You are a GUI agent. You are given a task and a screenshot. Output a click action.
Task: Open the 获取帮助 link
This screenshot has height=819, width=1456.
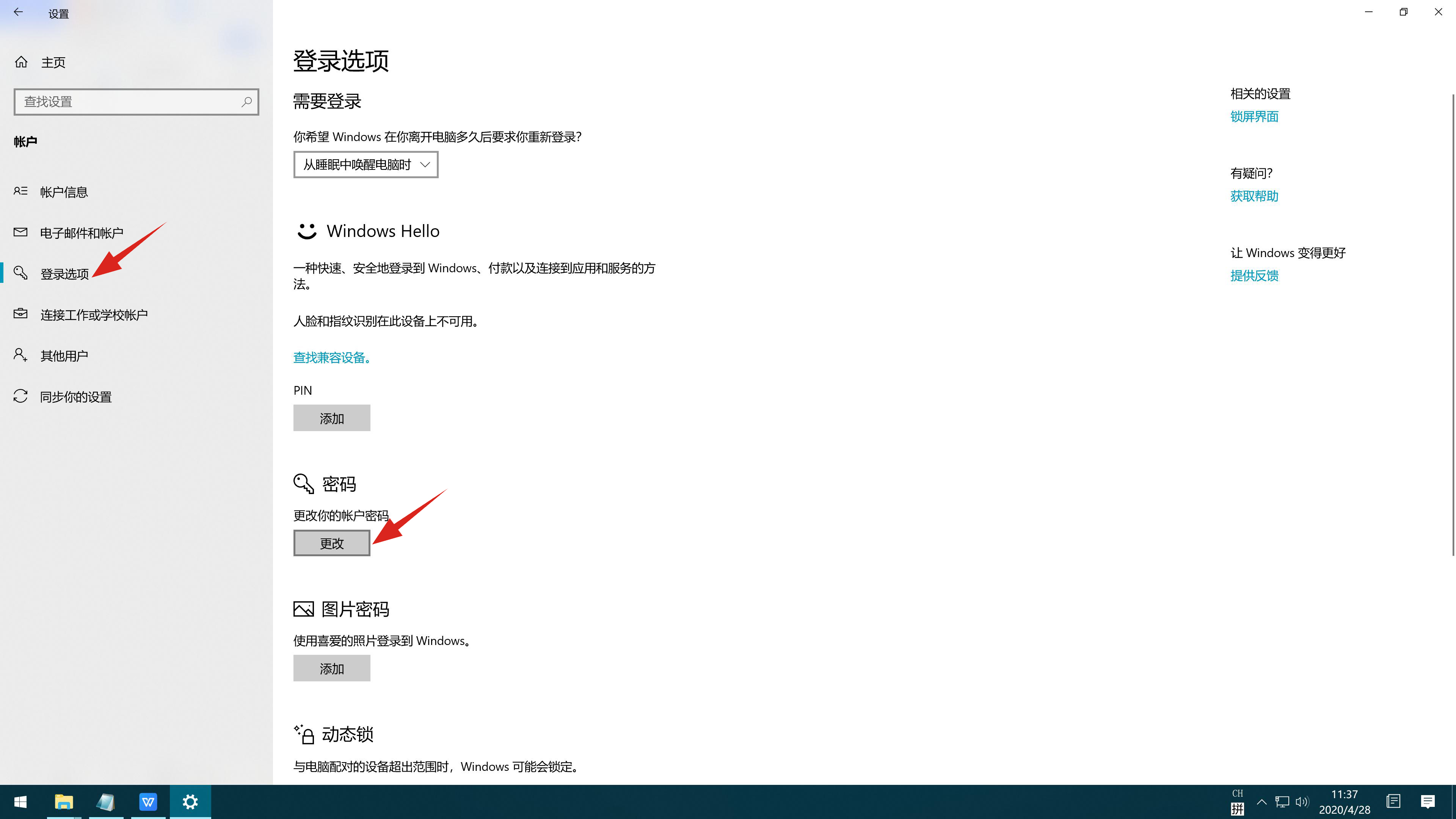click(1254, 196)
